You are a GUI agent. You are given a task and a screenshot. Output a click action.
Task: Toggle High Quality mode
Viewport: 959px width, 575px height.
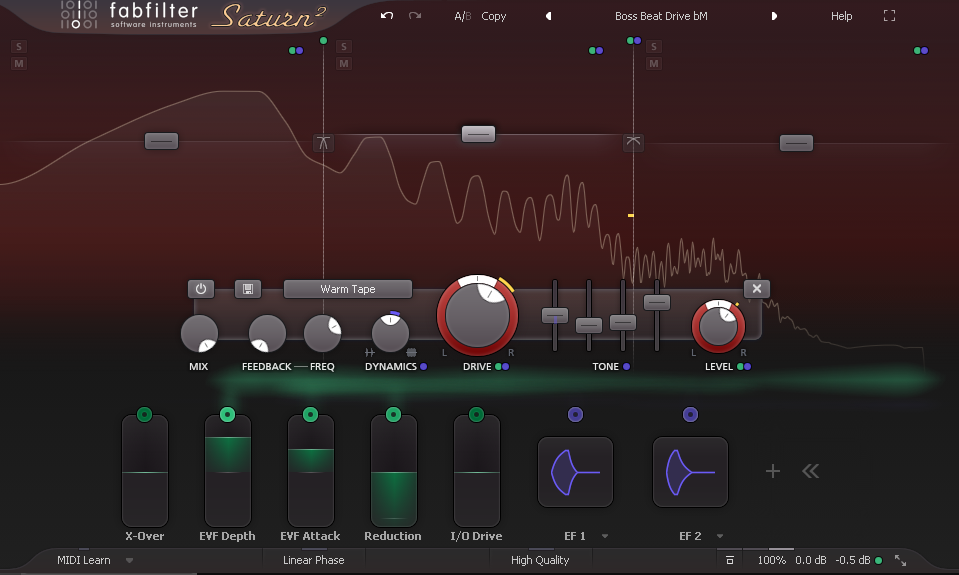540,560
